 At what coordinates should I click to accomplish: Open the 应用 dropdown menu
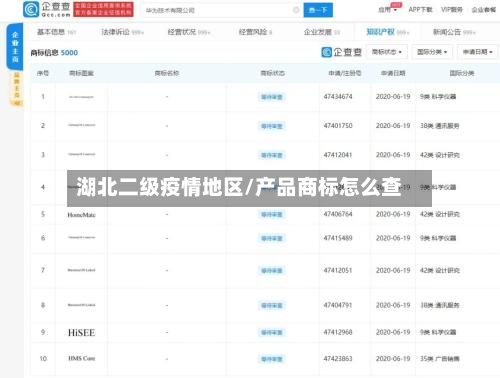[x=388, y=10]
